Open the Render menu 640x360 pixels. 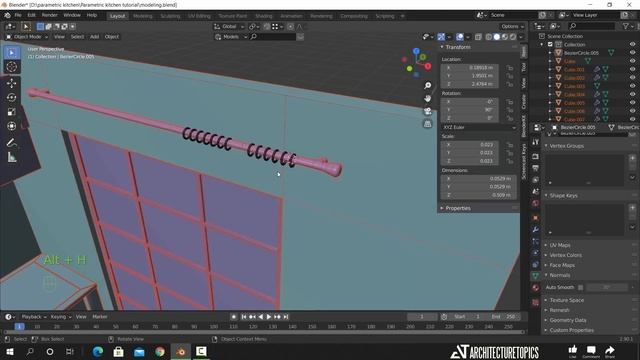[x=49, y=15]
